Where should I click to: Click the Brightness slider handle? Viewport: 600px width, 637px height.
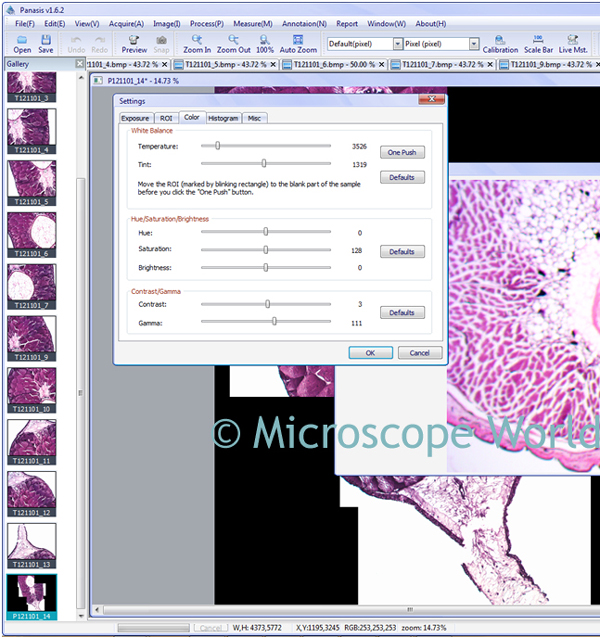[x=266, y=267]
